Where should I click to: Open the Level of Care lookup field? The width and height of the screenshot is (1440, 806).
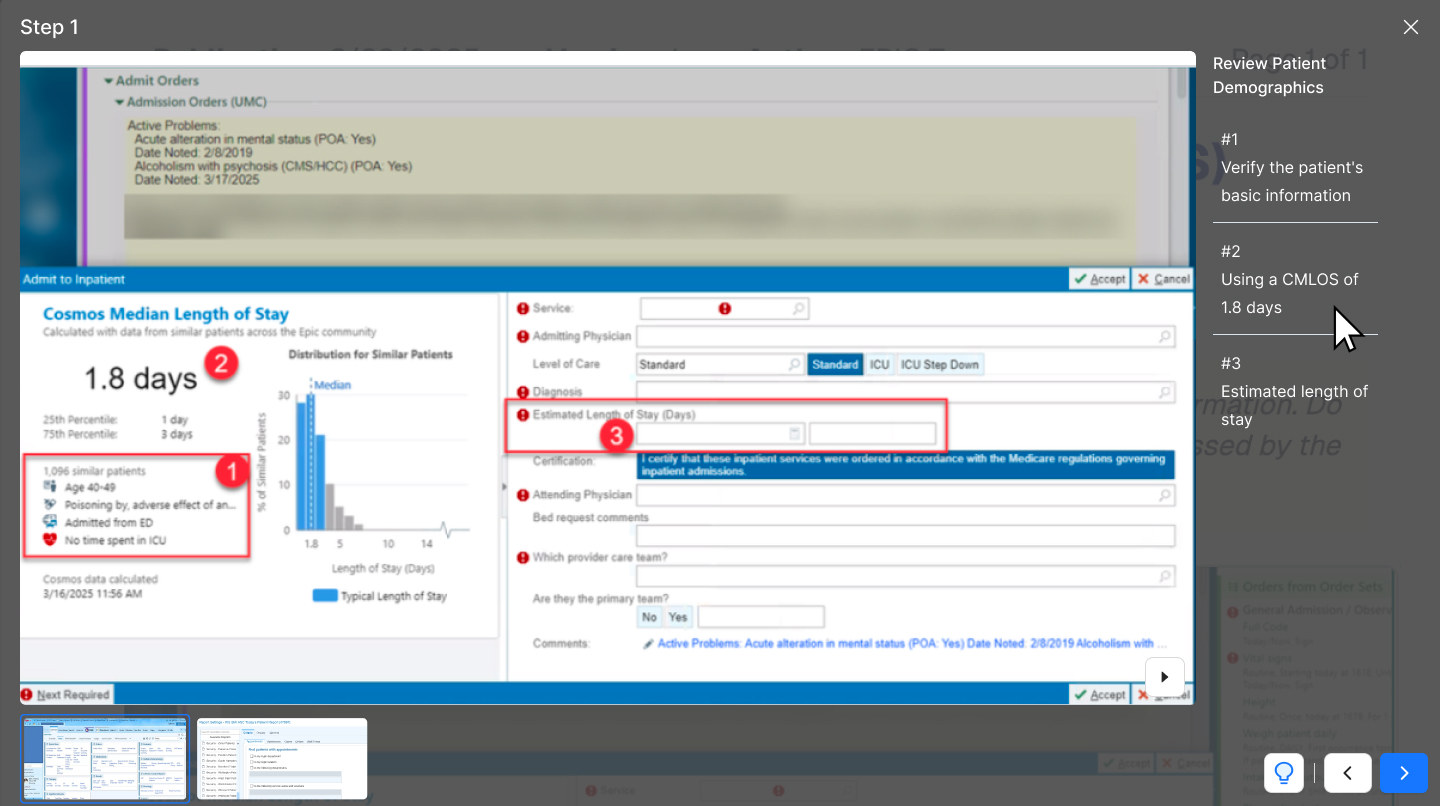pos(720,364)
